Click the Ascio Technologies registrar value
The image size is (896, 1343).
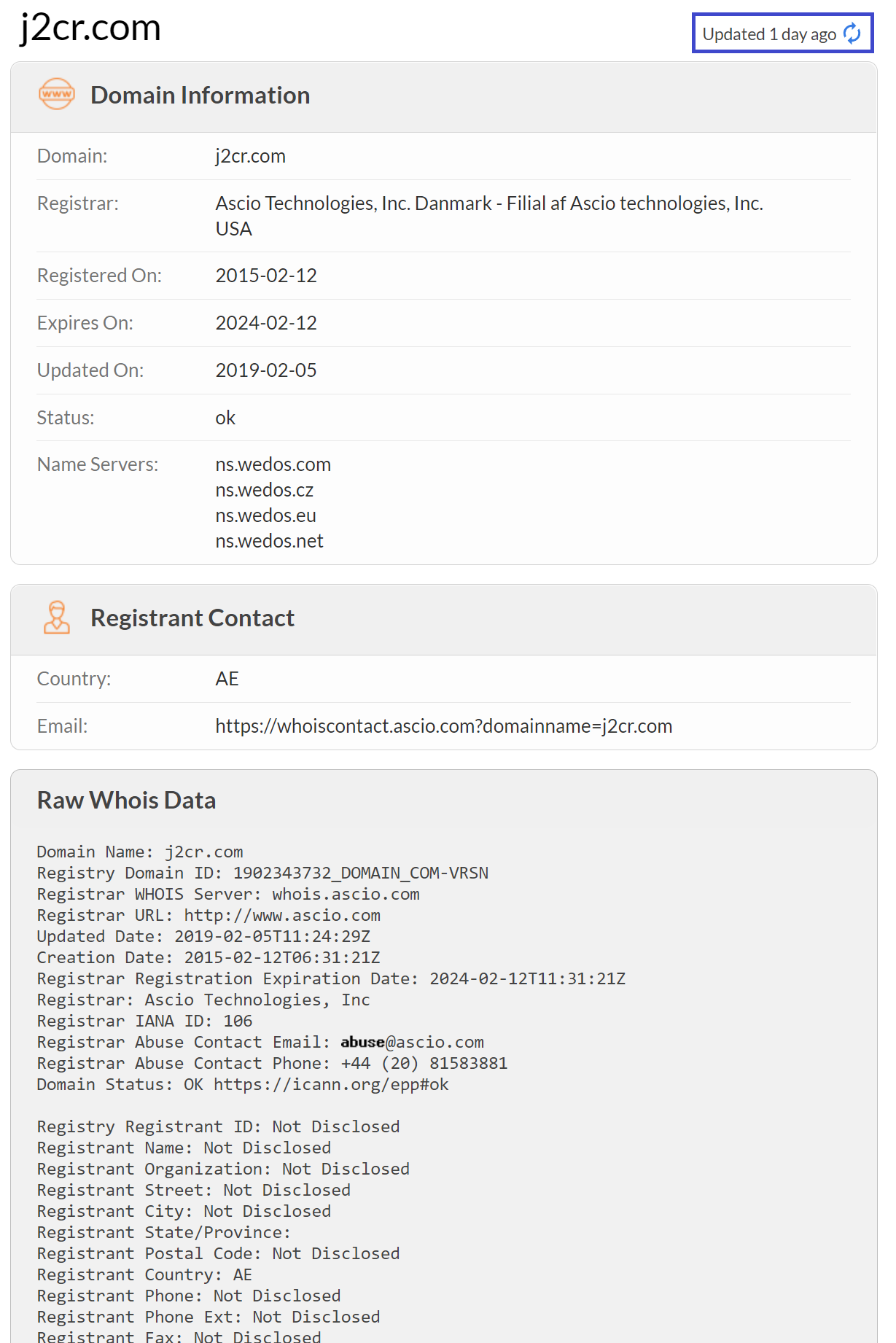click(x=489, y=216)
